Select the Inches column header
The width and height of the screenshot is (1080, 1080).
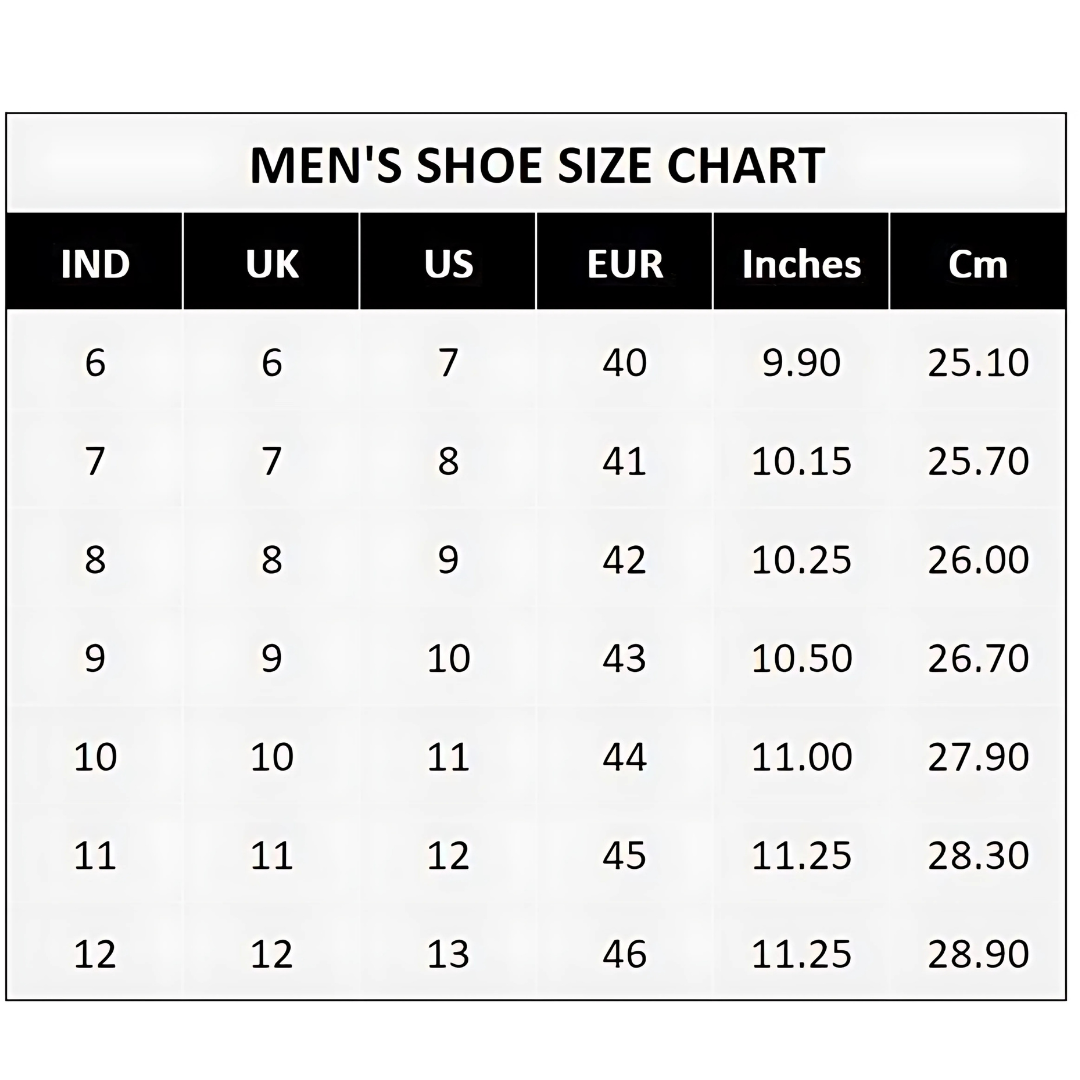[801, 264]
